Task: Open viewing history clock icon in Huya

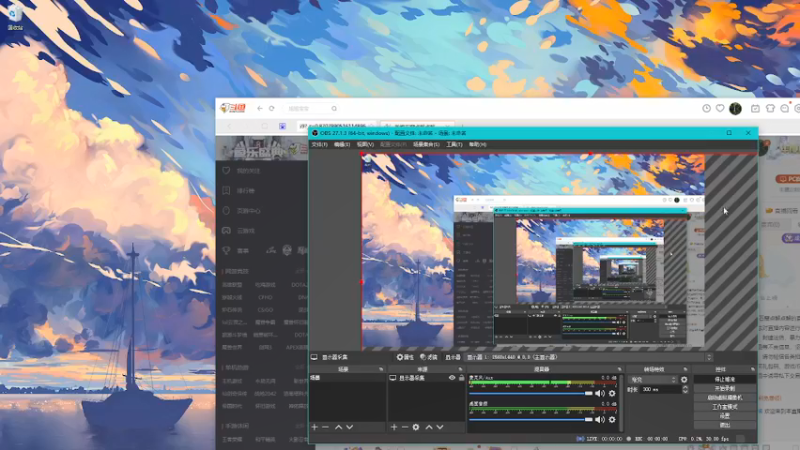Action: click(706, 108)
